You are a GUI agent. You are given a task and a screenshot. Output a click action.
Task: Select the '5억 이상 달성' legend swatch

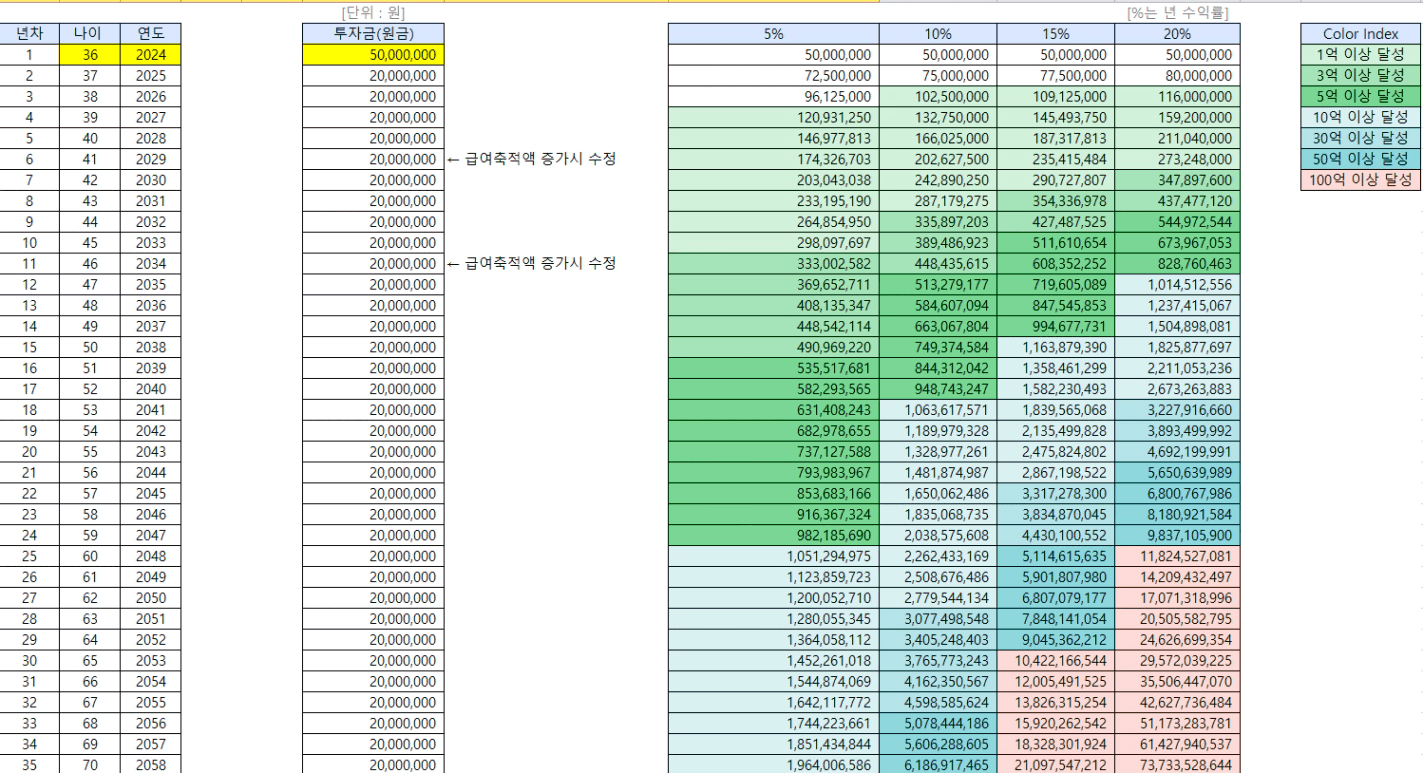[x=1360, y=97]
